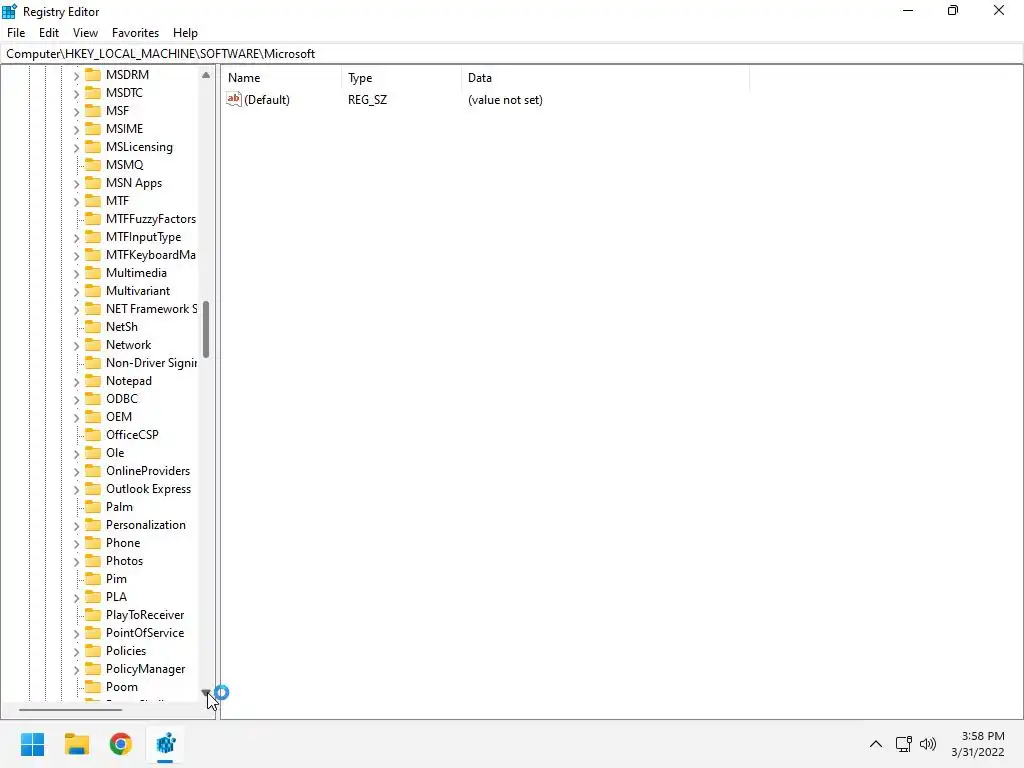The width and height of the screenshot is (1024, 768).
Task: Click the tree scroll down arrow
Action: click(206, 693)
